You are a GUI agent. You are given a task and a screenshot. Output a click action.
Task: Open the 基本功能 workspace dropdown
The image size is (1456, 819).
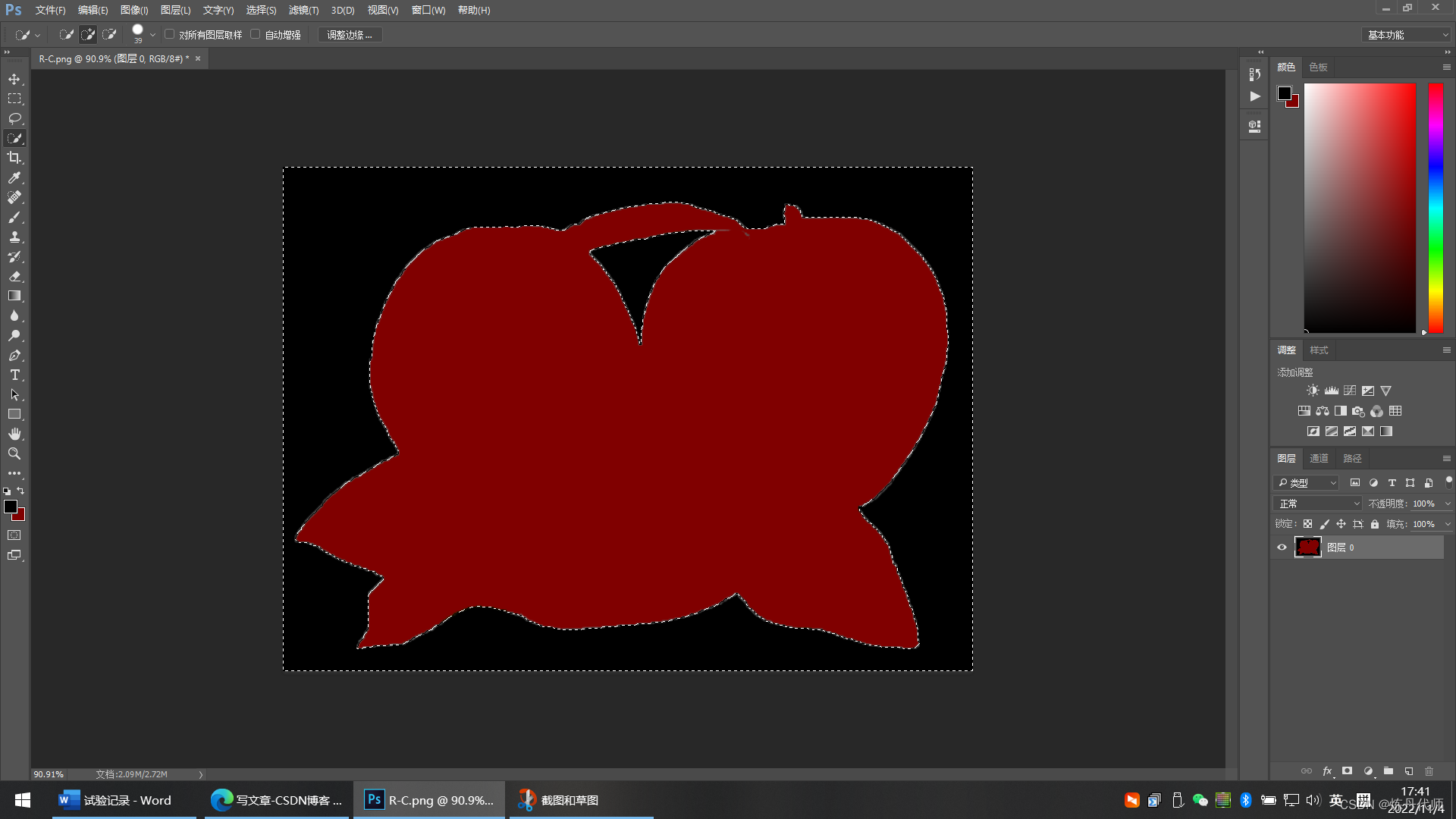[x=1407, y=35]
